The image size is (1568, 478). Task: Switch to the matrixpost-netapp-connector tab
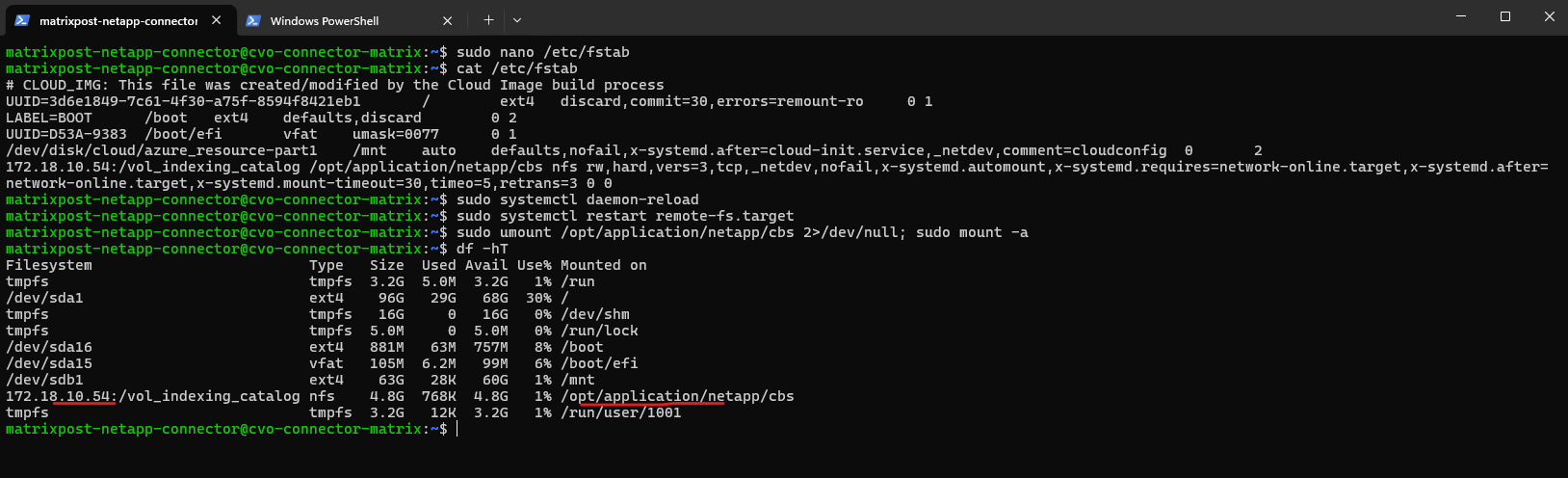118,20
